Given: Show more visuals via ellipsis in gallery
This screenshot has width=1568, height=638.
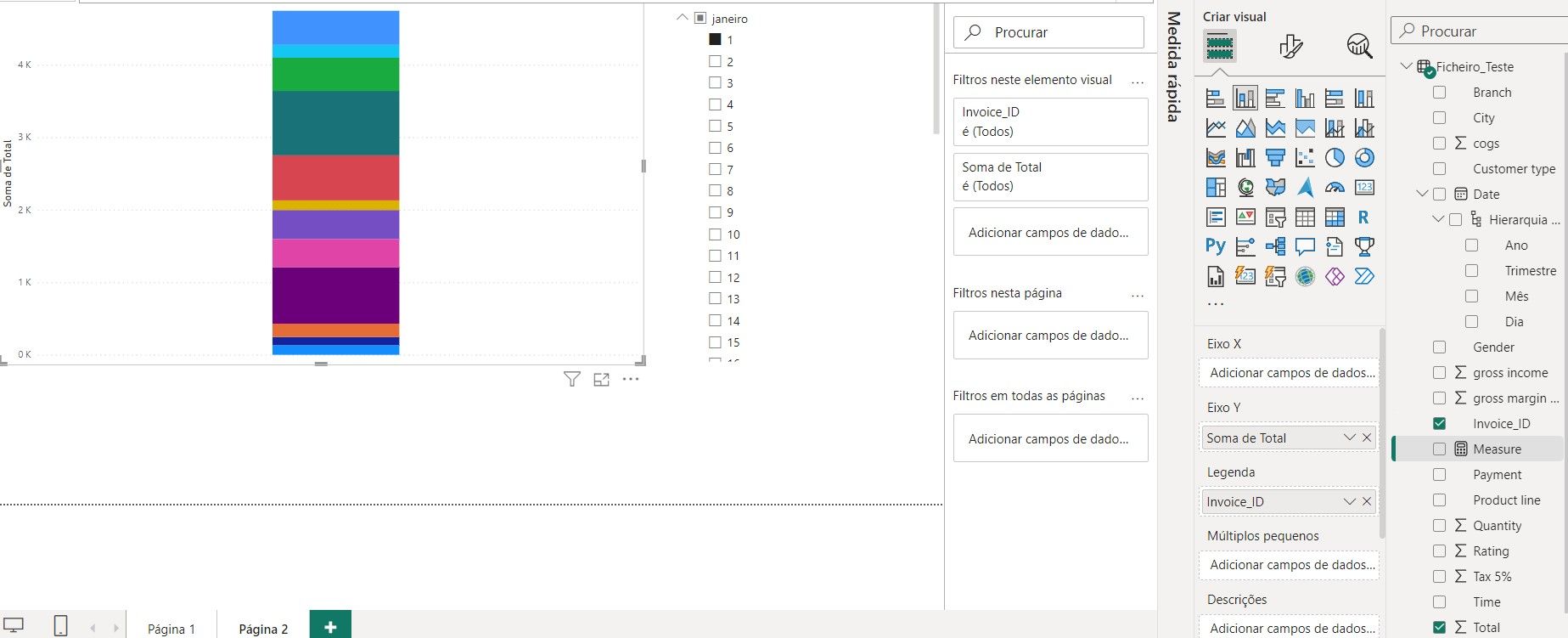Looking at the screenshot, I should 1216,303.
